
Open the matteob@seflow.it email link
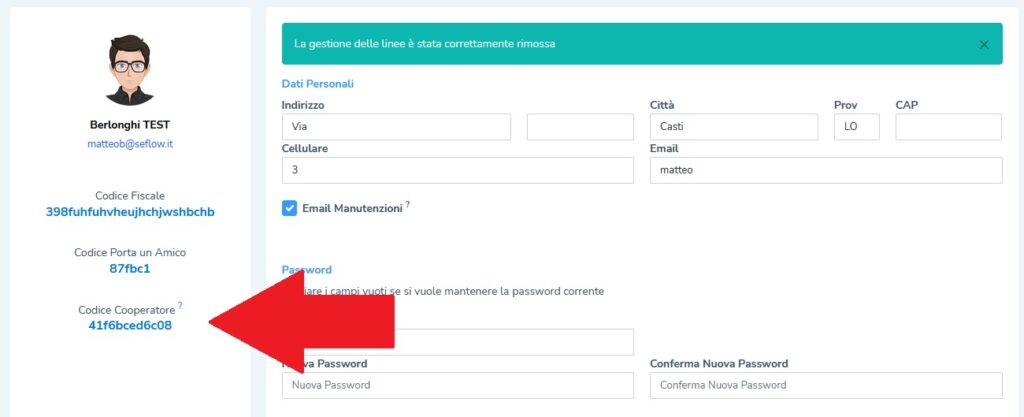pos(130,144)
